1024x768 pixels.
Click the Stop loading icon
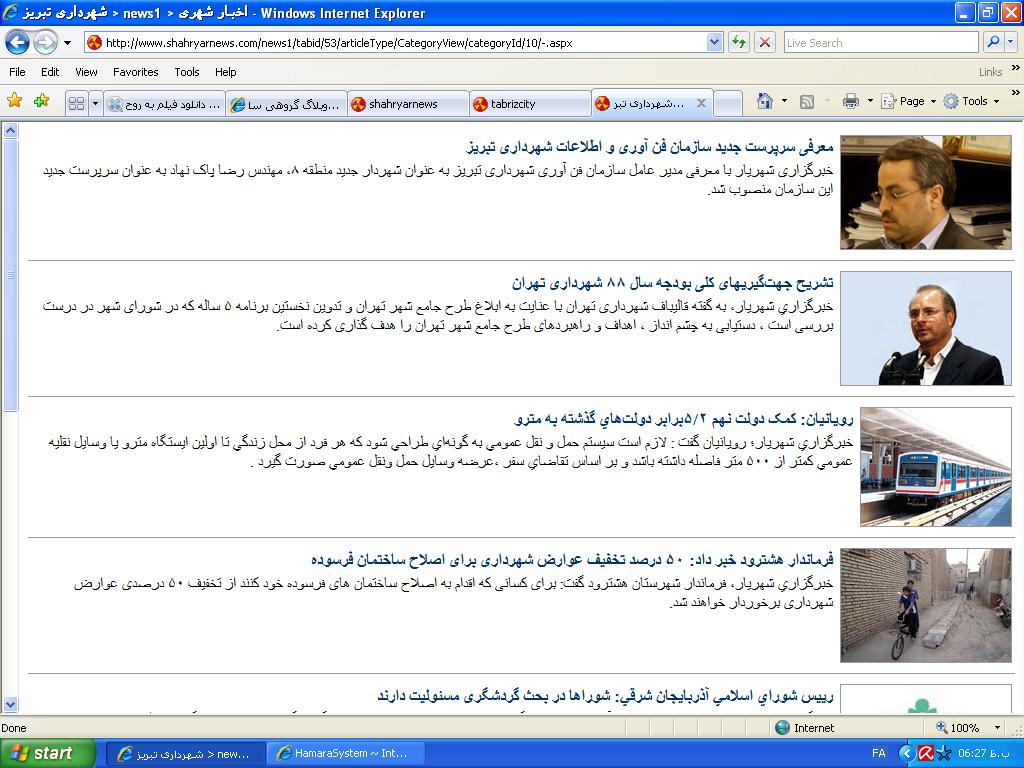pos(765,42)
